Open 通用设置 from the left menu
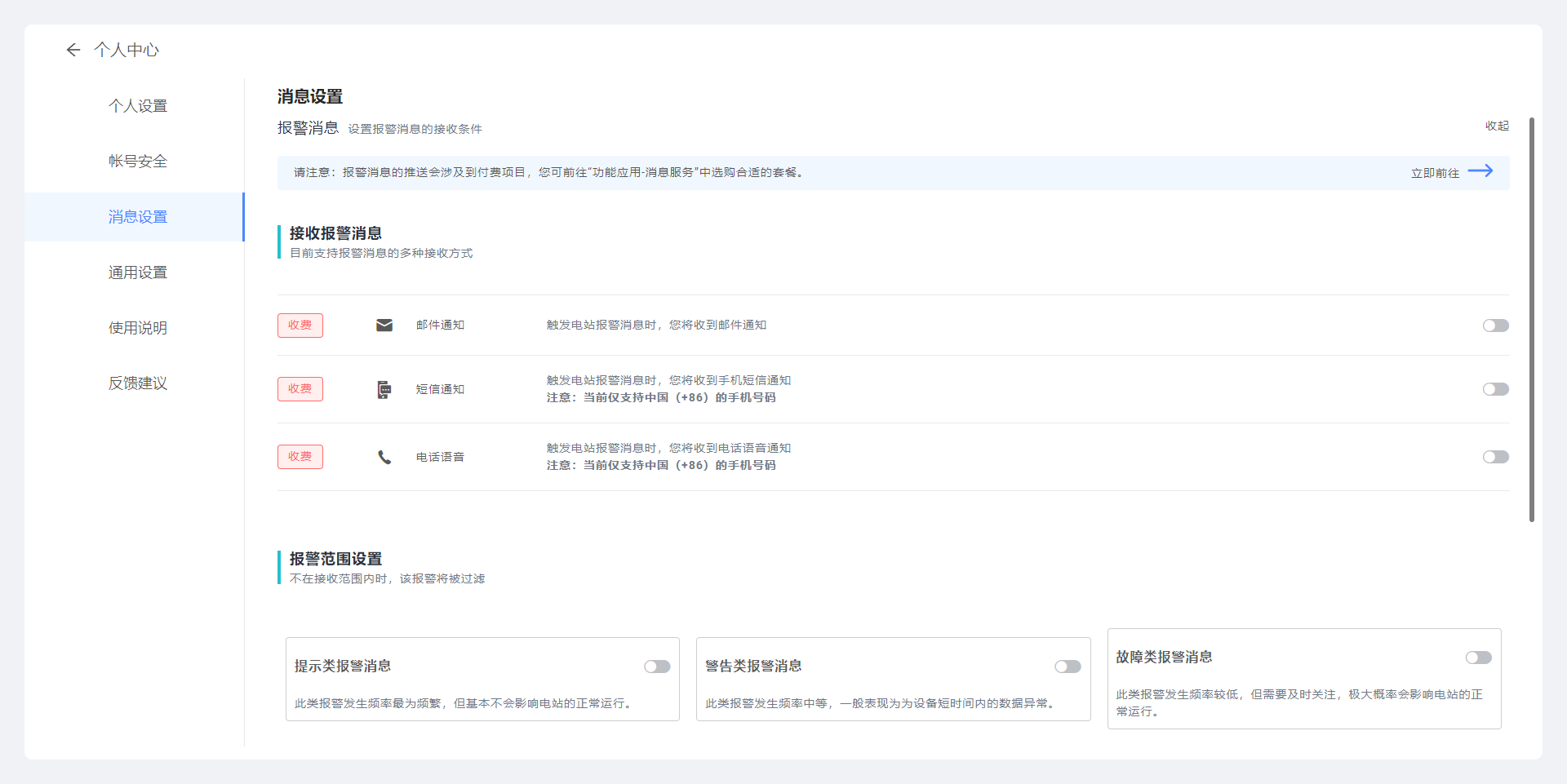The image size is (1567, 784). coord(138,272)
